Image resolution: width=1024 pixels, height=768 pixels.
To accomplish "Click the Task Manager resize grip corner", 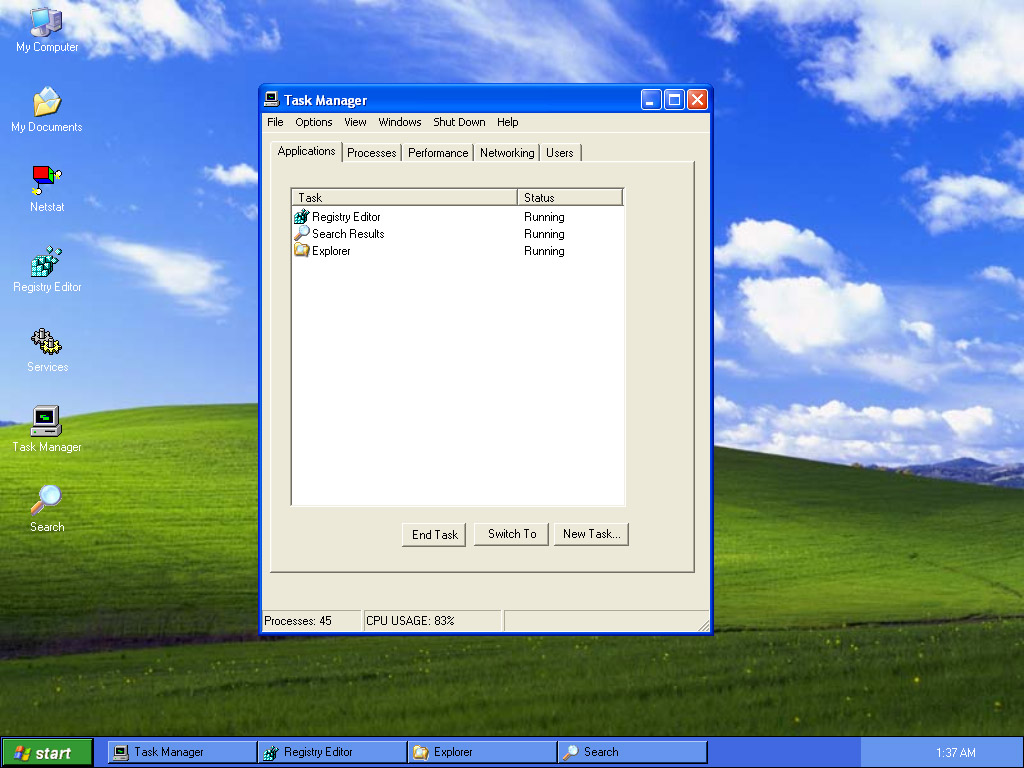I will click(x=703, y=624).
